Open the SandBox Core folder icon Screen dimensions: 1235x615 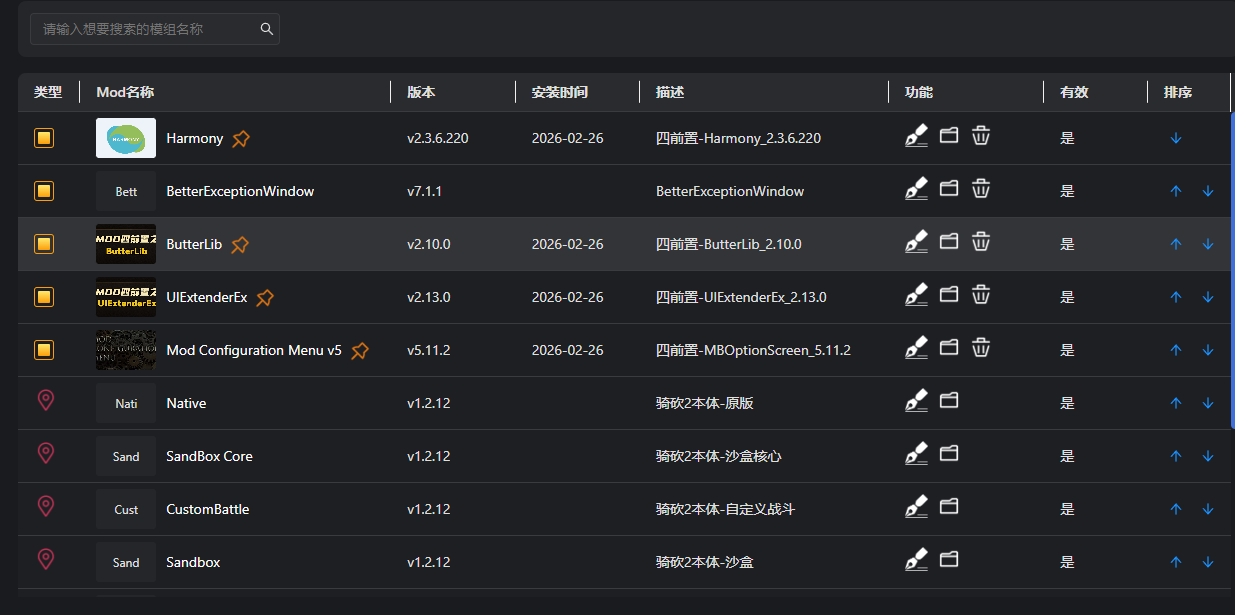point(949,453)
